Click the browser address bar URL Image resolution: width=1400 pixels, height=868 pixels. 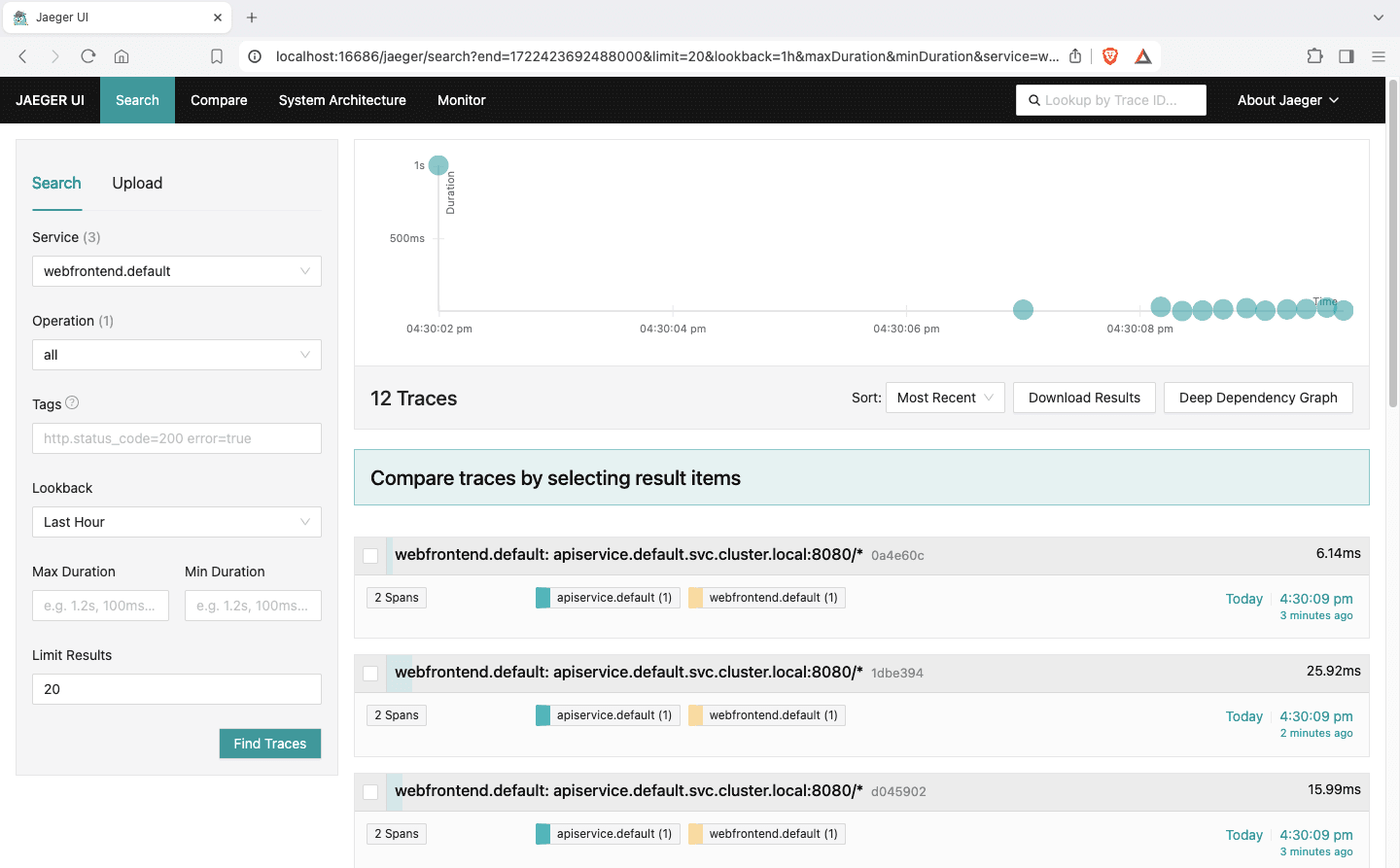pos(667,56)
